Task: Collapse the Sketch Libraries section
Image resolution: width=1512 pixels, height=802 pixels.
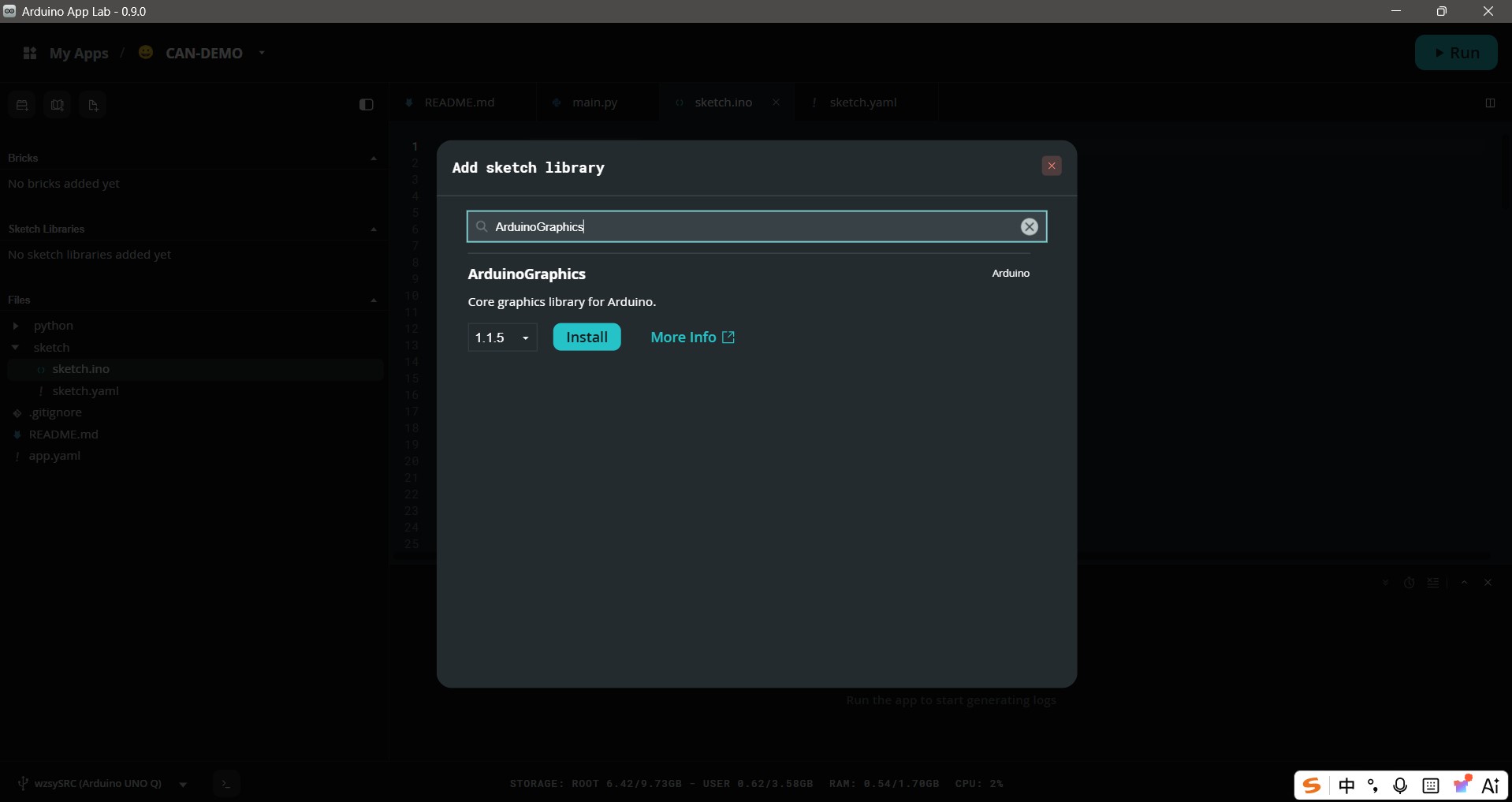Action: point(374,229)
